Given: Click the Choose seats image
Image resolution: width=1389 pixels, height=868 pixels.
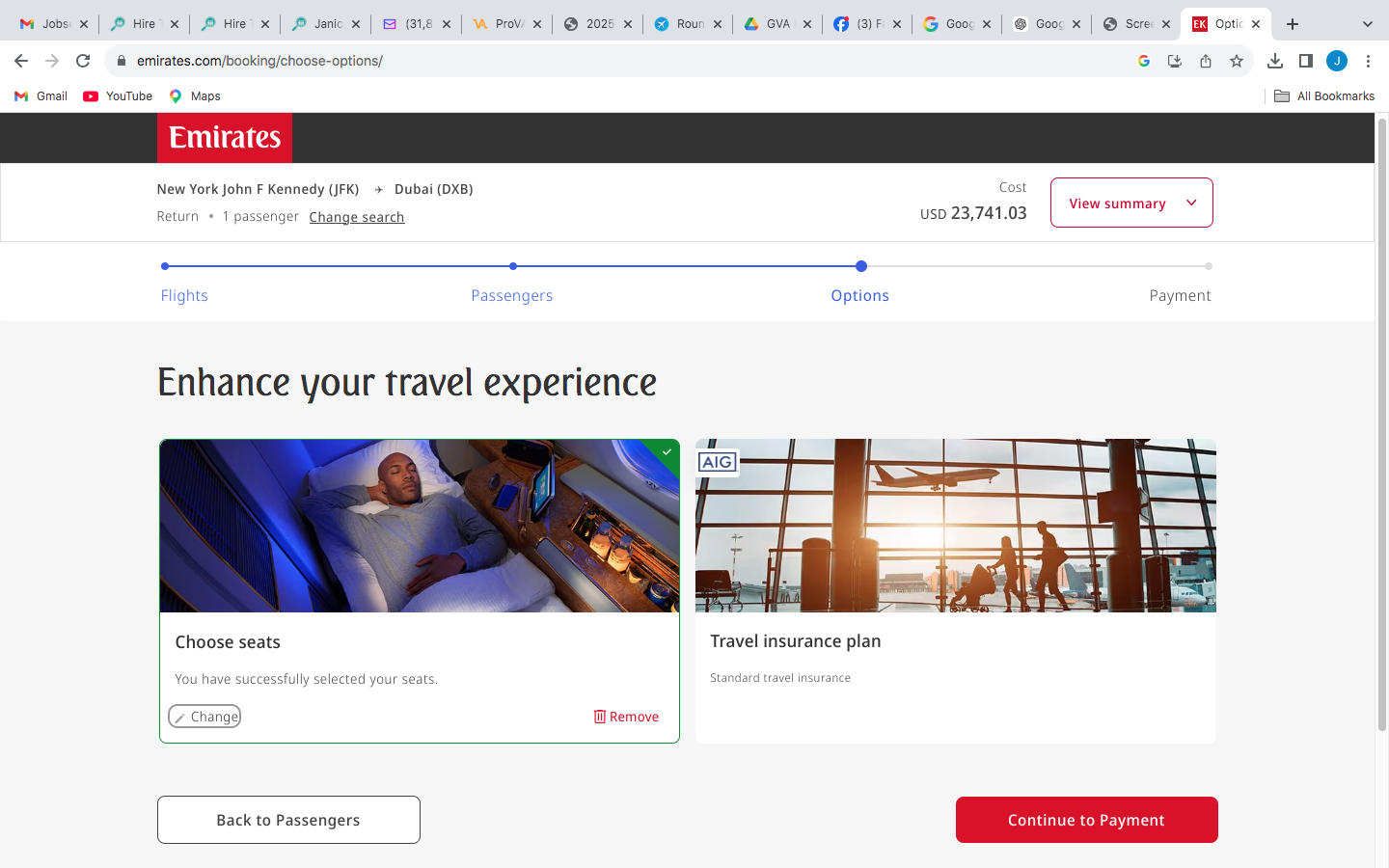Looking at the screenshot, I should (420, 526).
